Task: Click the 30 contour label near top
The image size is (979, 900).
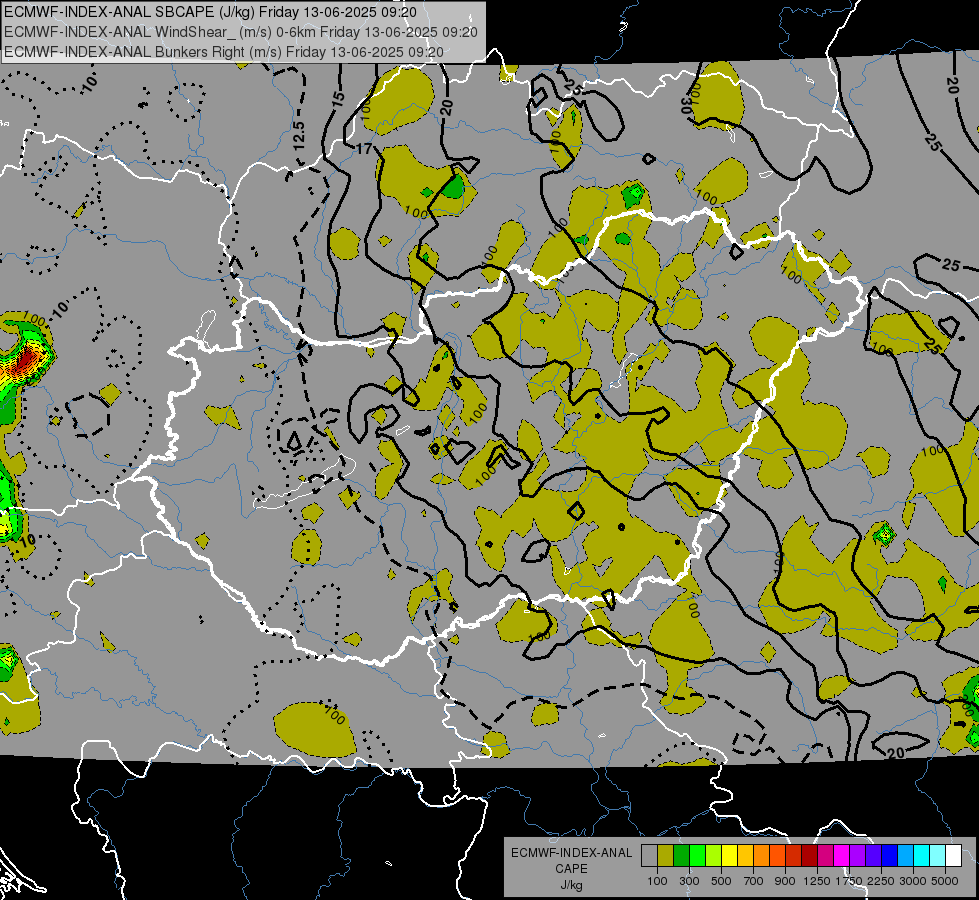Action: [687, 105]
